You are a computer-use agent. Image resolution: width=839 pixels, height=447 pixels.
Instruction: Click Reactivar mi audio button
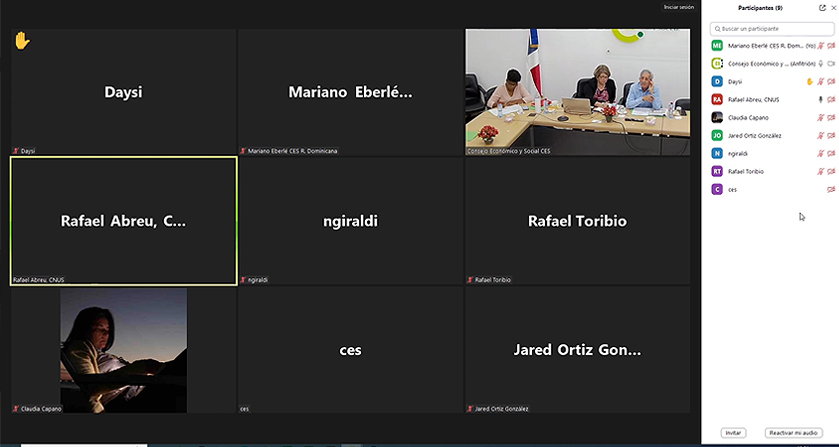794,433
